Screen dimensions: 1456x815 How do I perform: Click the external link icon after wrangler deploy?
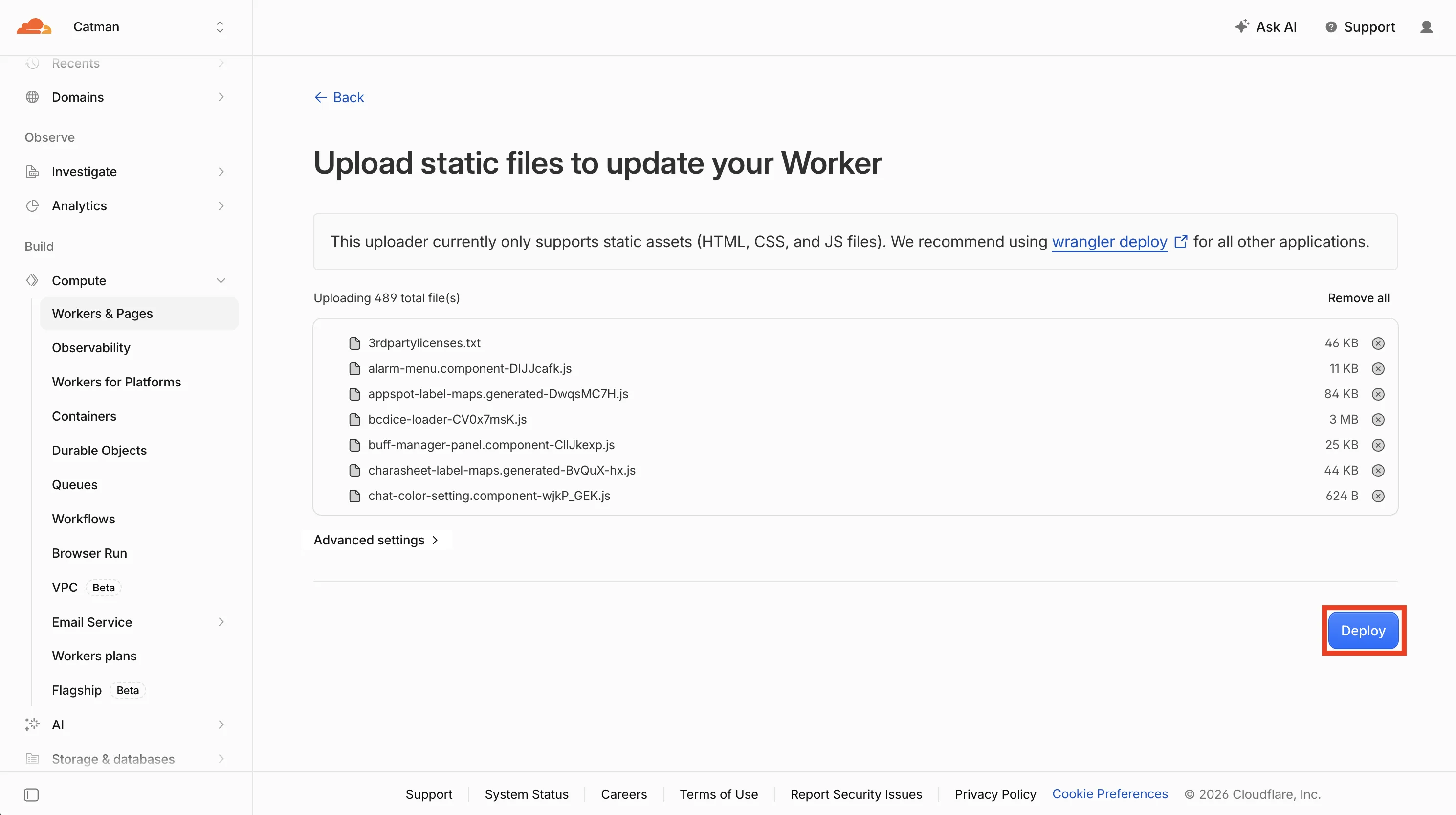pyautogui.click(x=1181, y=242)
